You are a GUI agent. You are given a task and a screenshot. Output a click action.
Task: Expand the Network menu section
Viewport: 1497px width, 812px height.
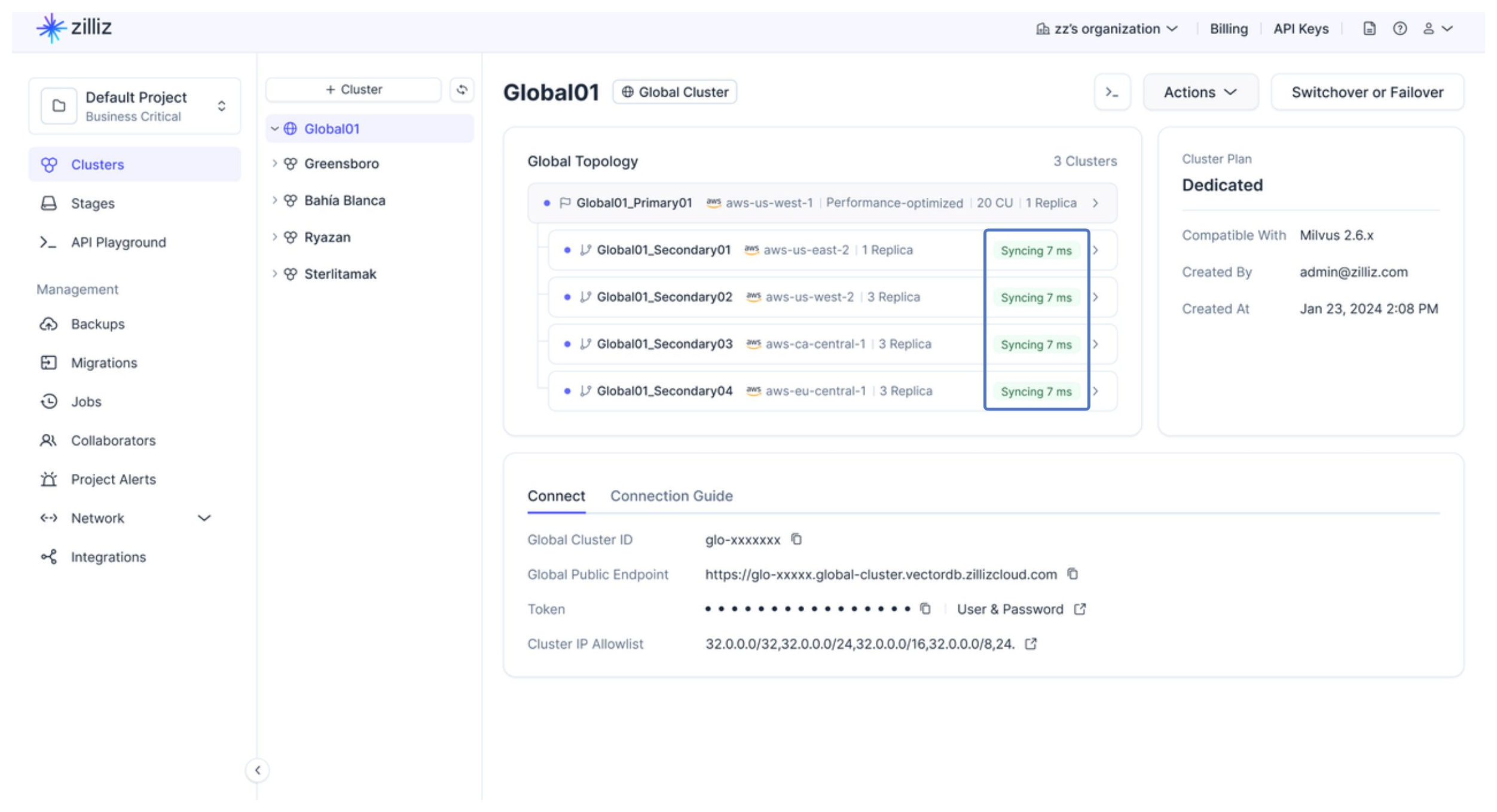[204, 517]
